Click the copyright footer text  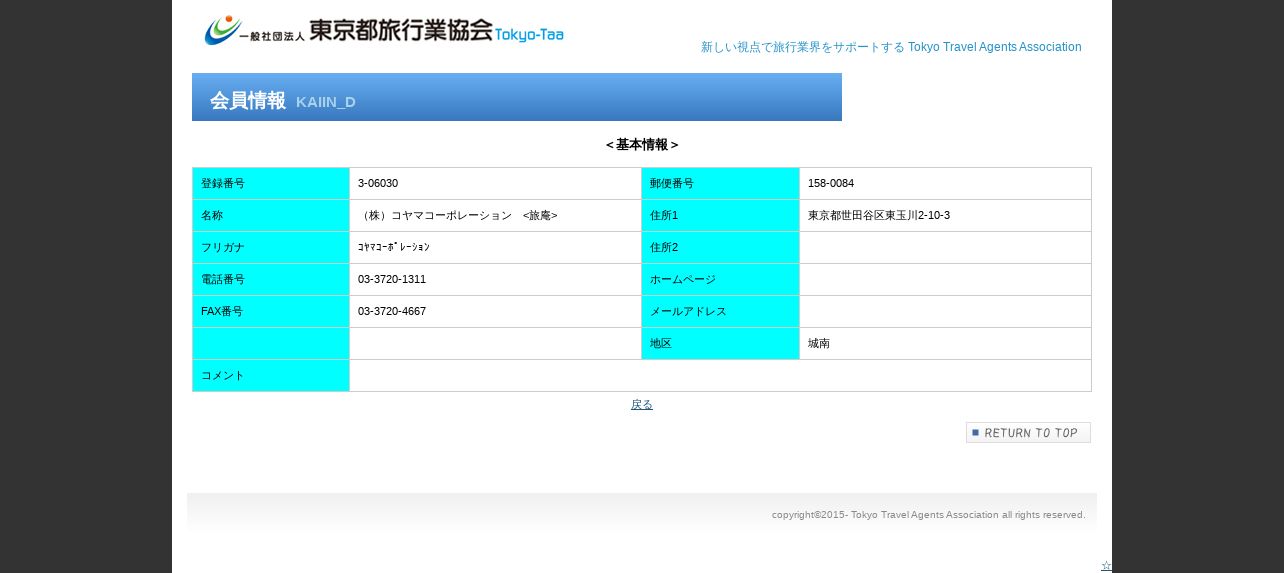928,515
